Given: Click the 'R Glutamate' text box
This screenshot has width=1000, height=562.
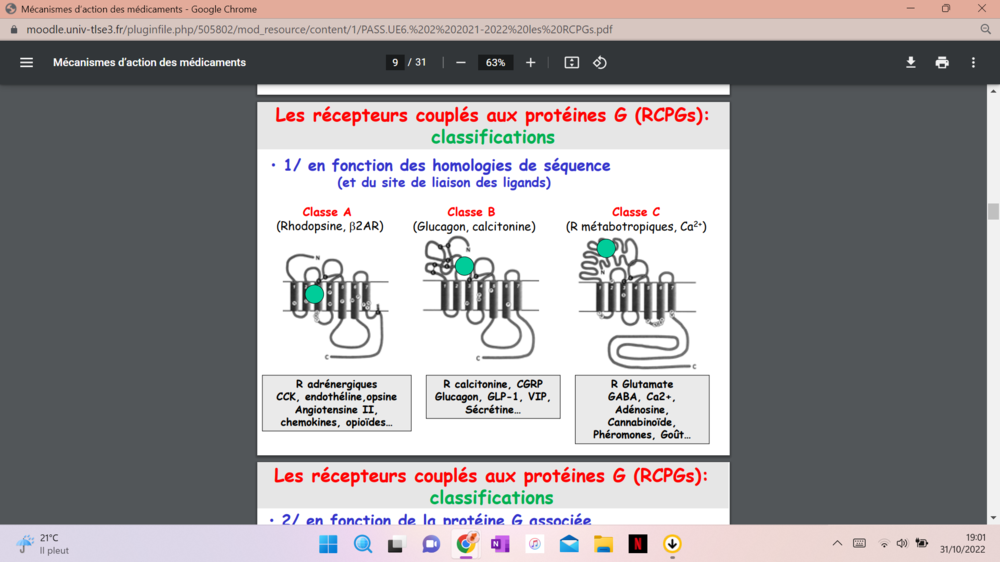Looking at the screenshot, I should (642, 409).
